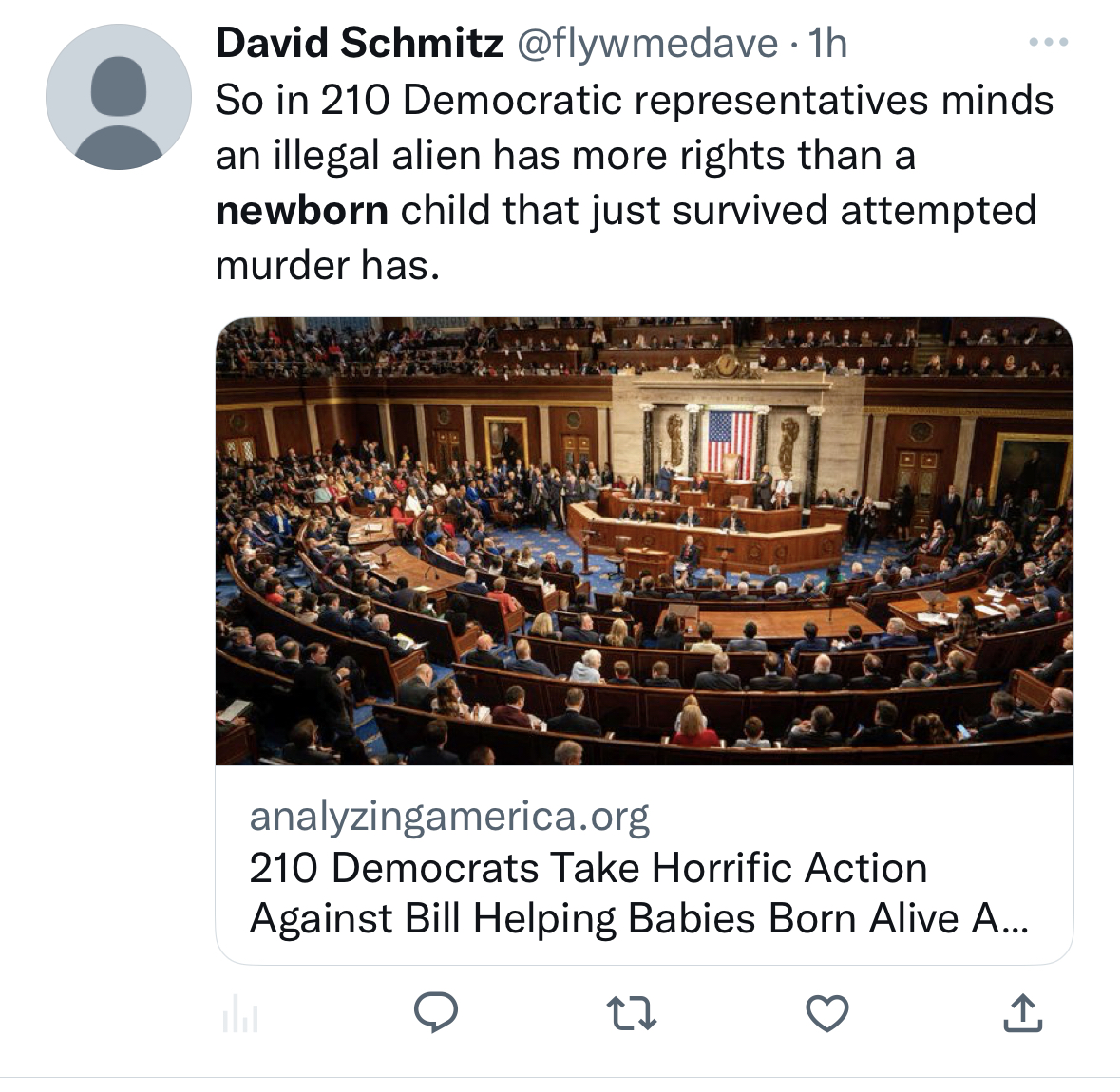Open the share icon menu
The width and height of the screenshot is (1120, 1092).
[x=1022, y=1013]
